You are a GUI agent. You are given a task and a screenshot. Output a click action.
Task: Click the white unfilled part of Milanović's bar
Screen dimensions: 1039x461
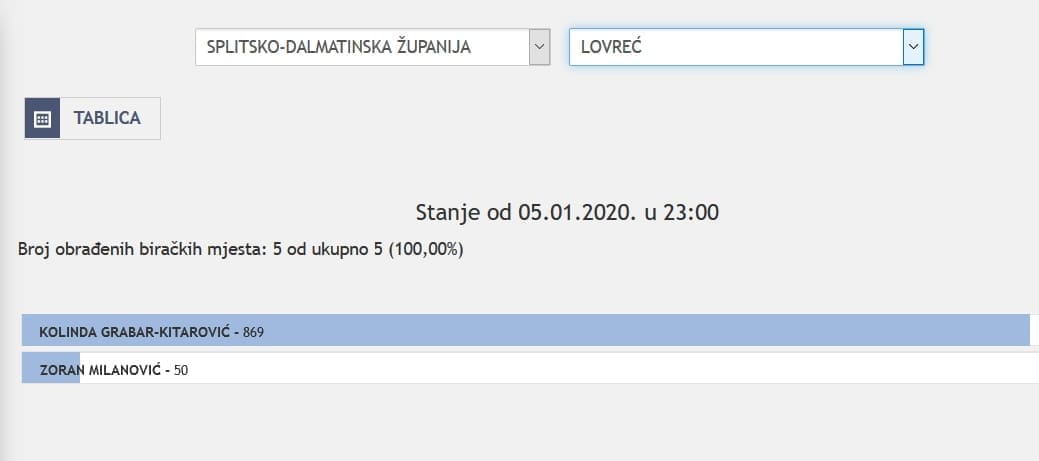tap(600, 369)
